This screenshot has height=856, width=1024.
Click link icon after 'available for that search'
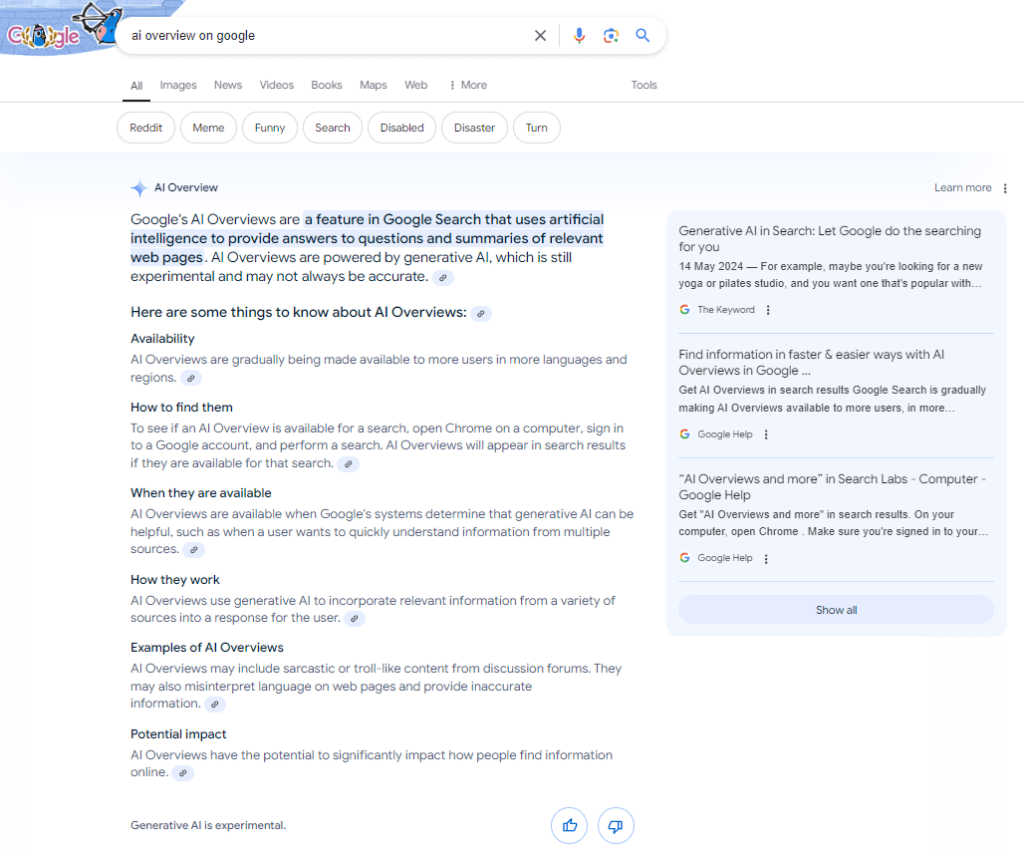tap(349, 464)
